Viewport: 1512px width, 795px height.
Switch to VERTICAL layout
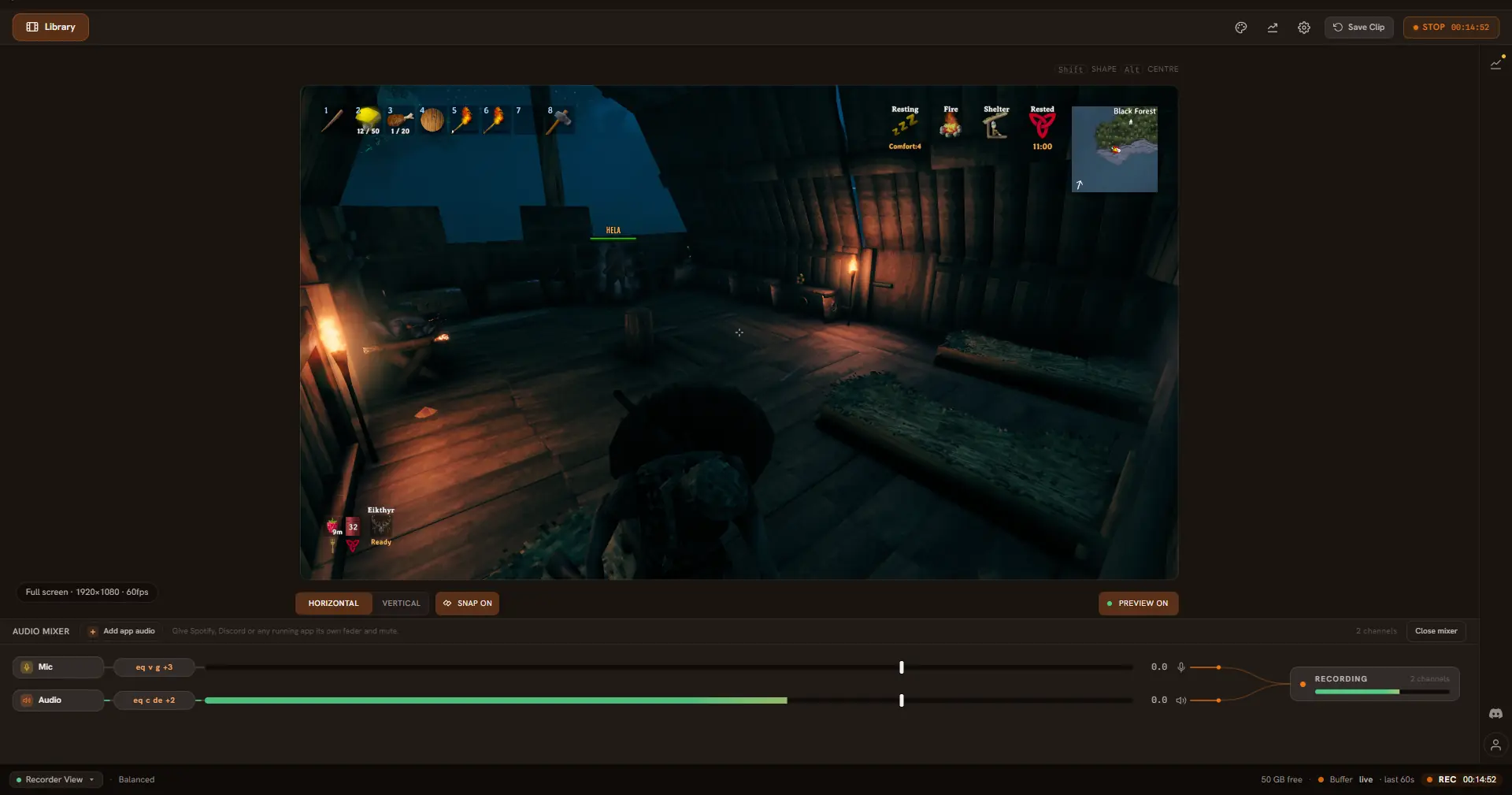pos(401,604)
